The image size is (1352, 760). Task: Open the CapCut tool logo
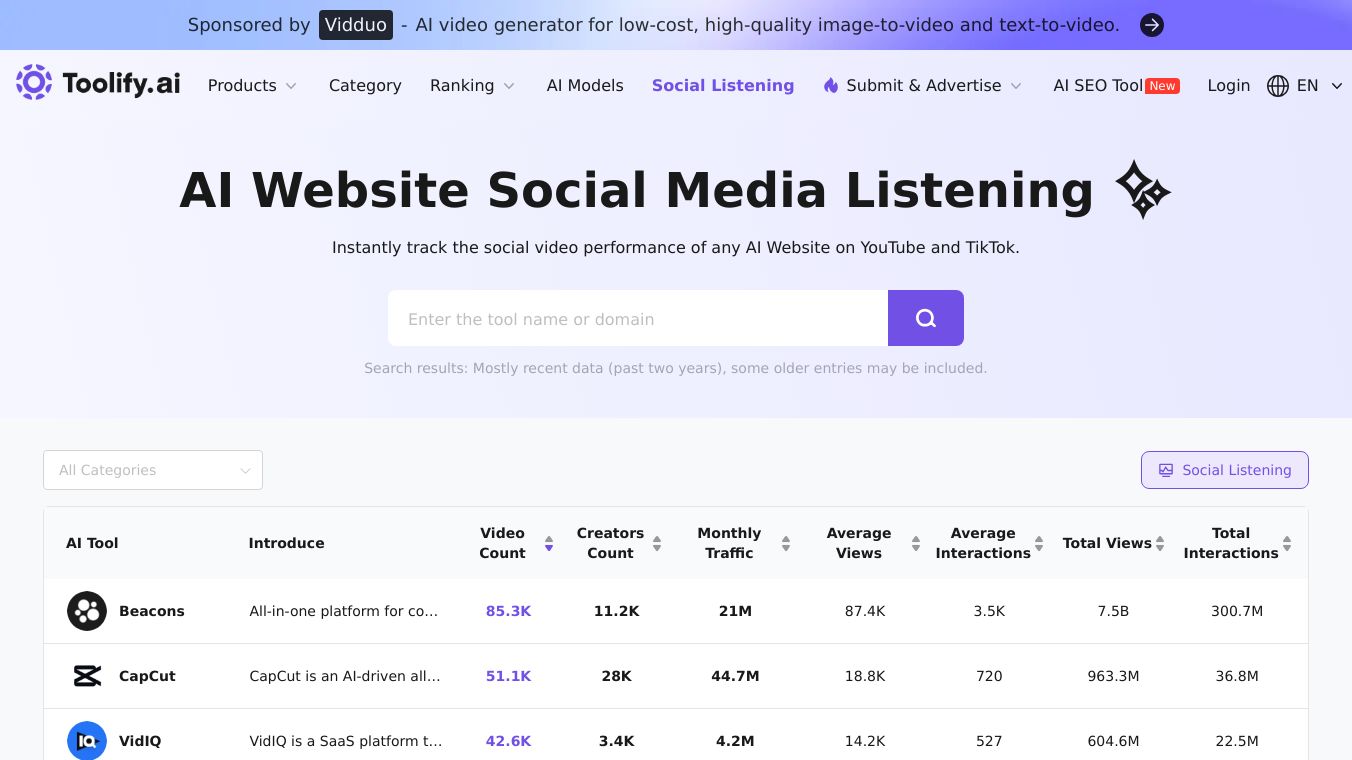point(87,676)
